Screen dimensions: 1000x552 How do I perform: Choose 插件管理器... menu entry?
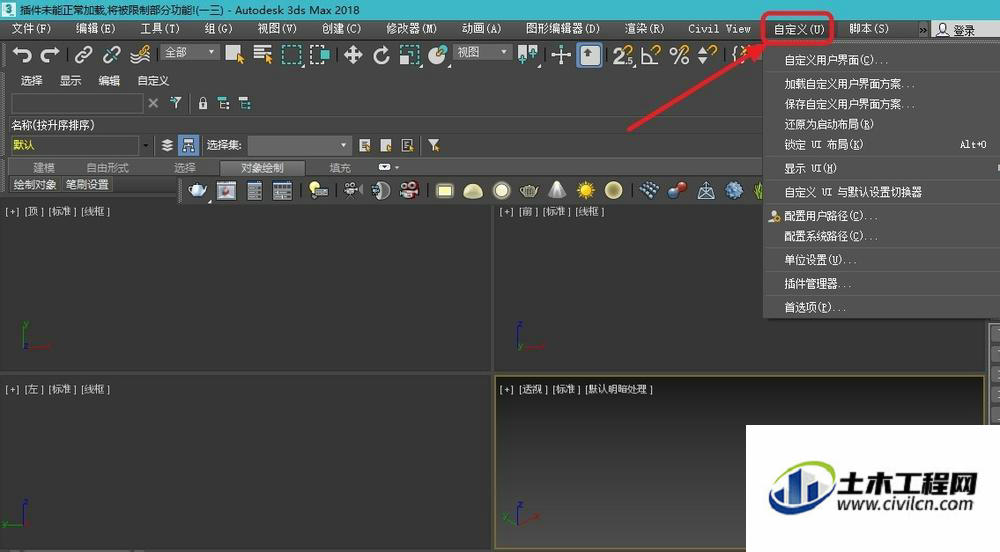(x=881, y=284)
